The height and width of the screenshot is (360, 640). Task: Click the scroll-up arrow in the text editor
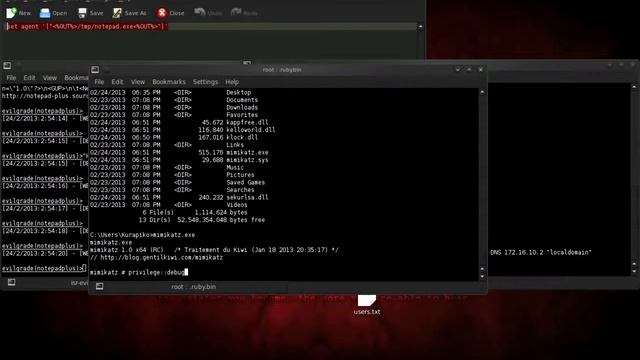tap(420, 27)
